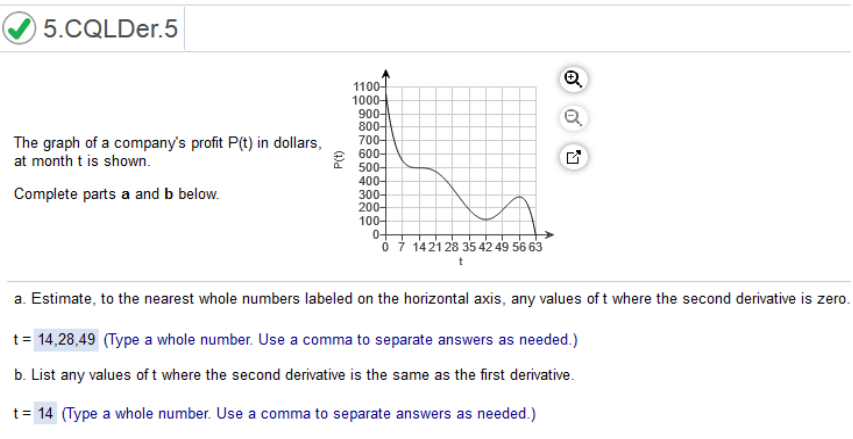The image size is (853, 439).
Task: Click answer field containing 14,28,49
Action: [x=66, y=340]
